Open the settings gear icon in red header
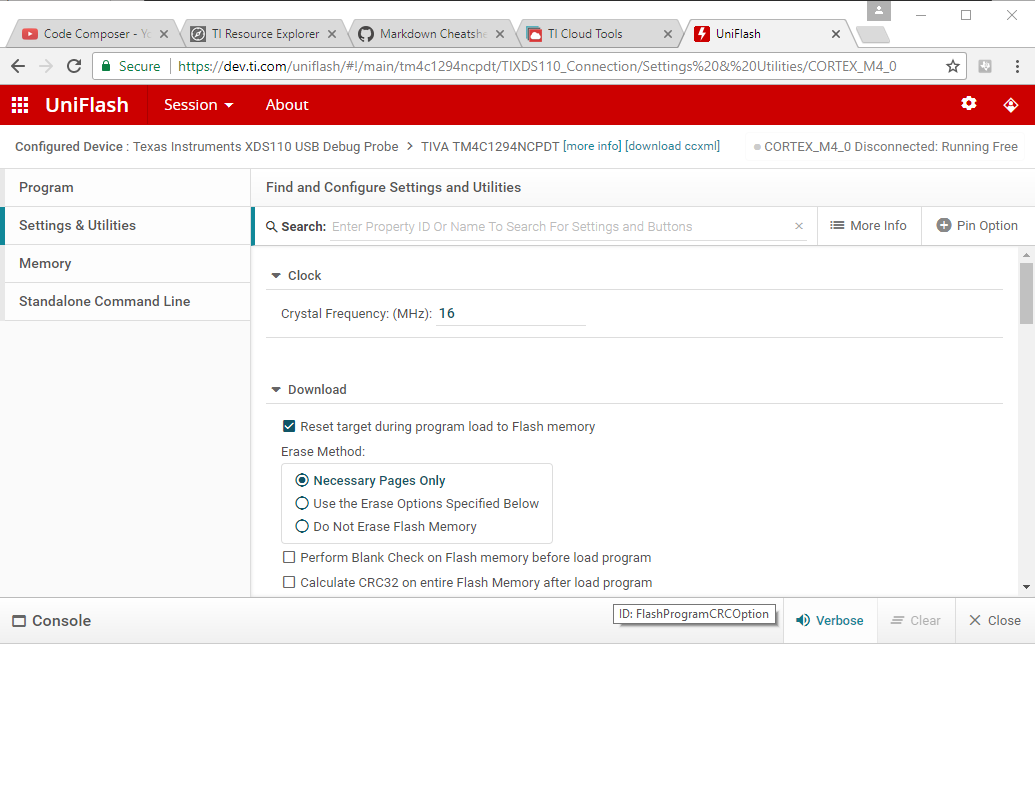1035x797 pixels. tap(968, 104)
